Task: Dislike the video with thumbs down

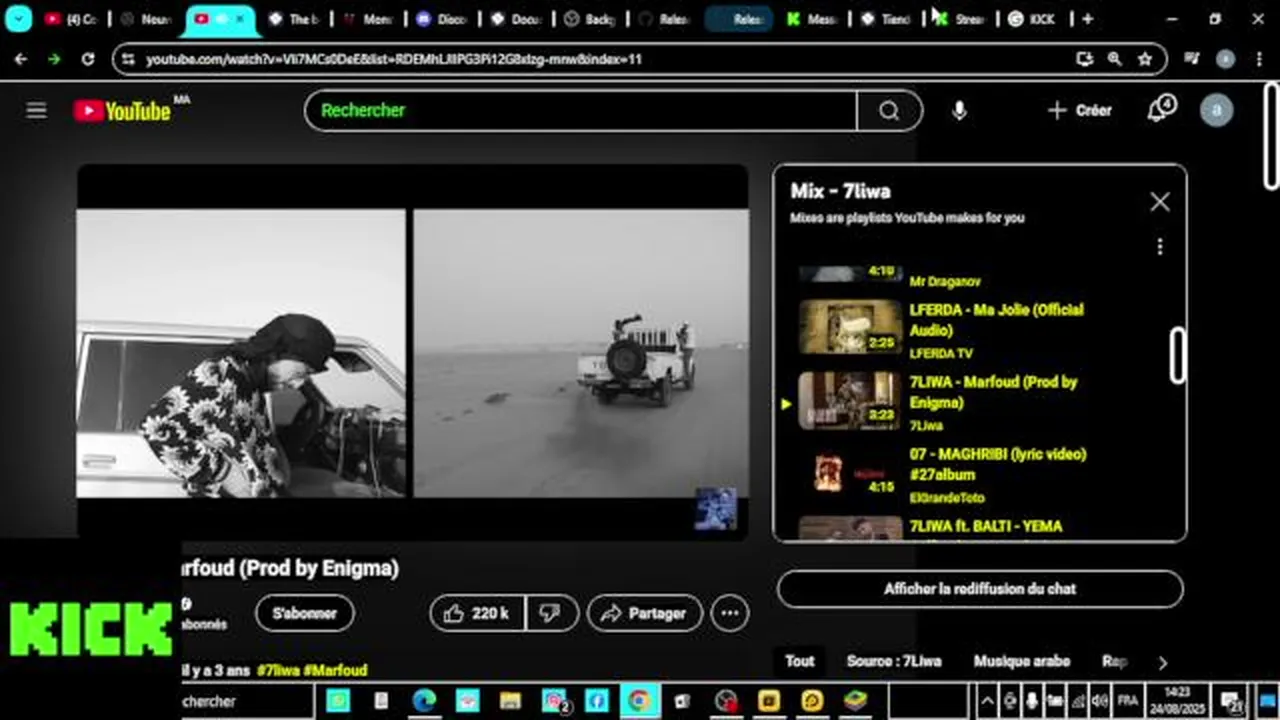Action: (x=551, y=613)
